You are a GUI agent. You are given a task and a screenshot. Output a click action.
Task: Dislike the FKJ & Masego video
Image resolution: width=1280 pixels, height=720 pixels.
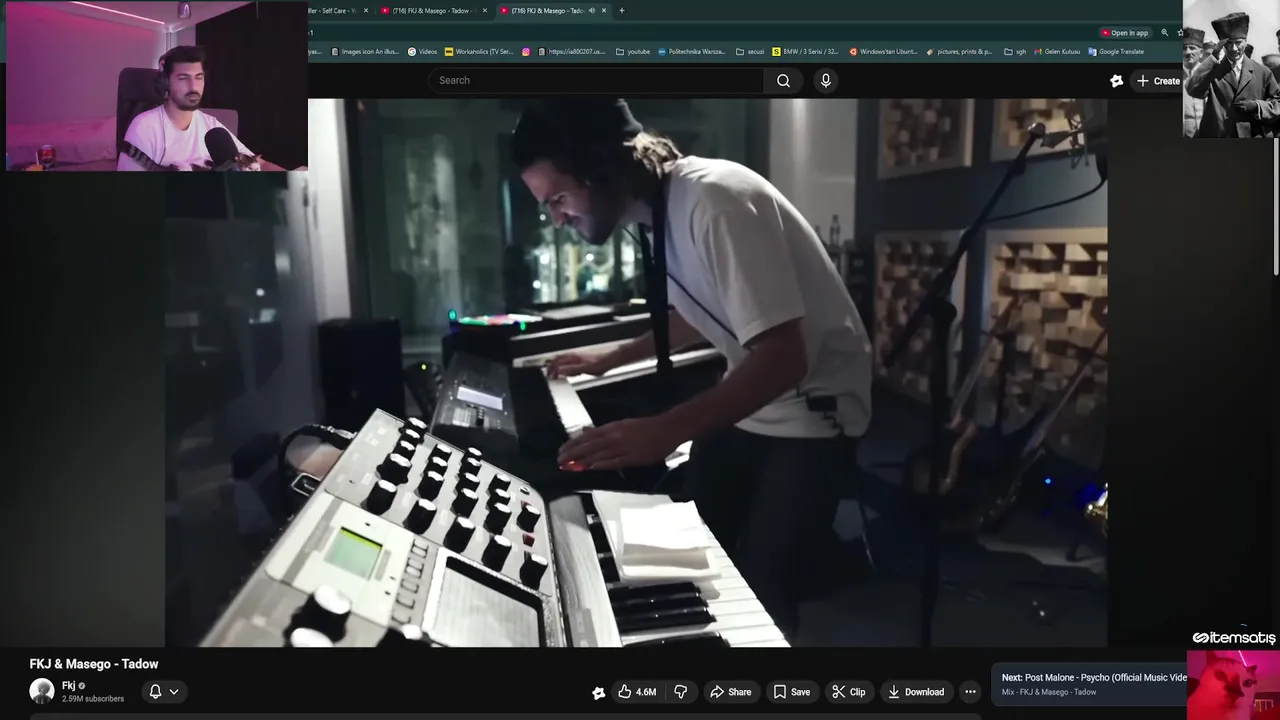coord(681,692)
